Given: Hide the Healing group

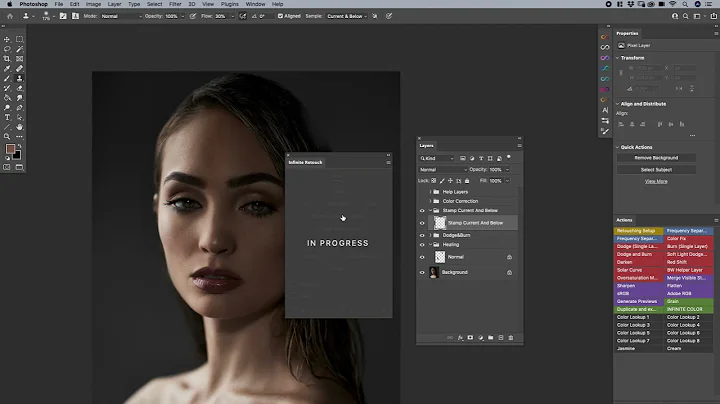Looking at the screenshot, I should tap(422, 245).
